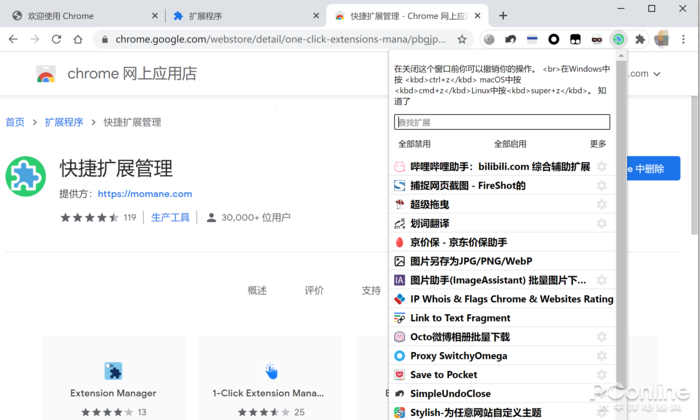Toggle the Stylish-为任意网站自定义主题 extension
The width and height of the screenshot is (700, 420).
click(x=475, y=412)
